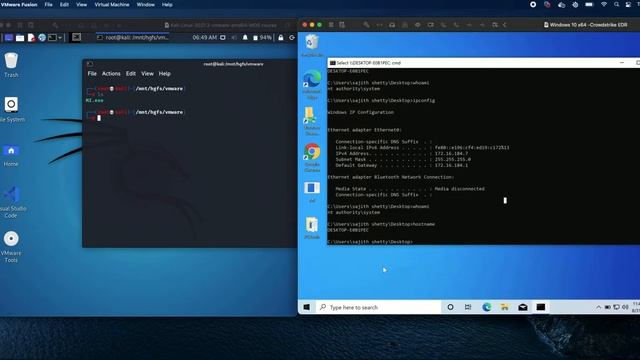This screenshot has width=640, height=360.
Task: Open the Trash icon on Kali desktop
Action: coord(11,61)
